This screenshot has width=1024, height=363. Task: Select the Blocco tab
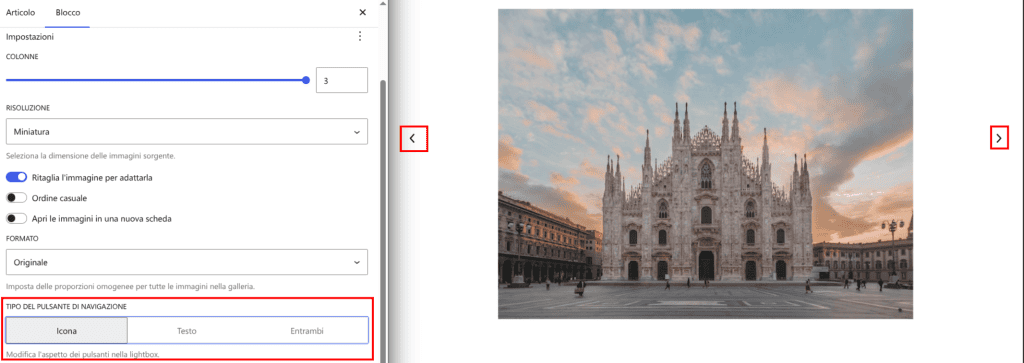point(68,12)
